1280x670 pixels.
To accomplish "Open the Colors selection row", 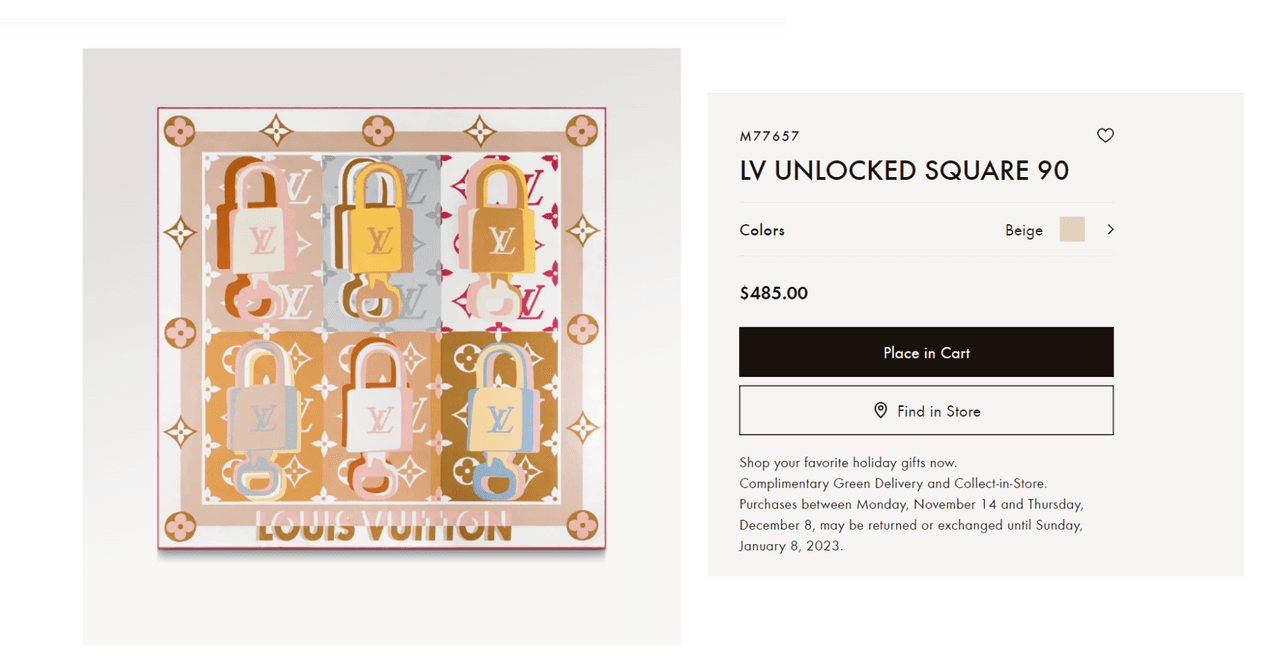I will pos(762,230).
